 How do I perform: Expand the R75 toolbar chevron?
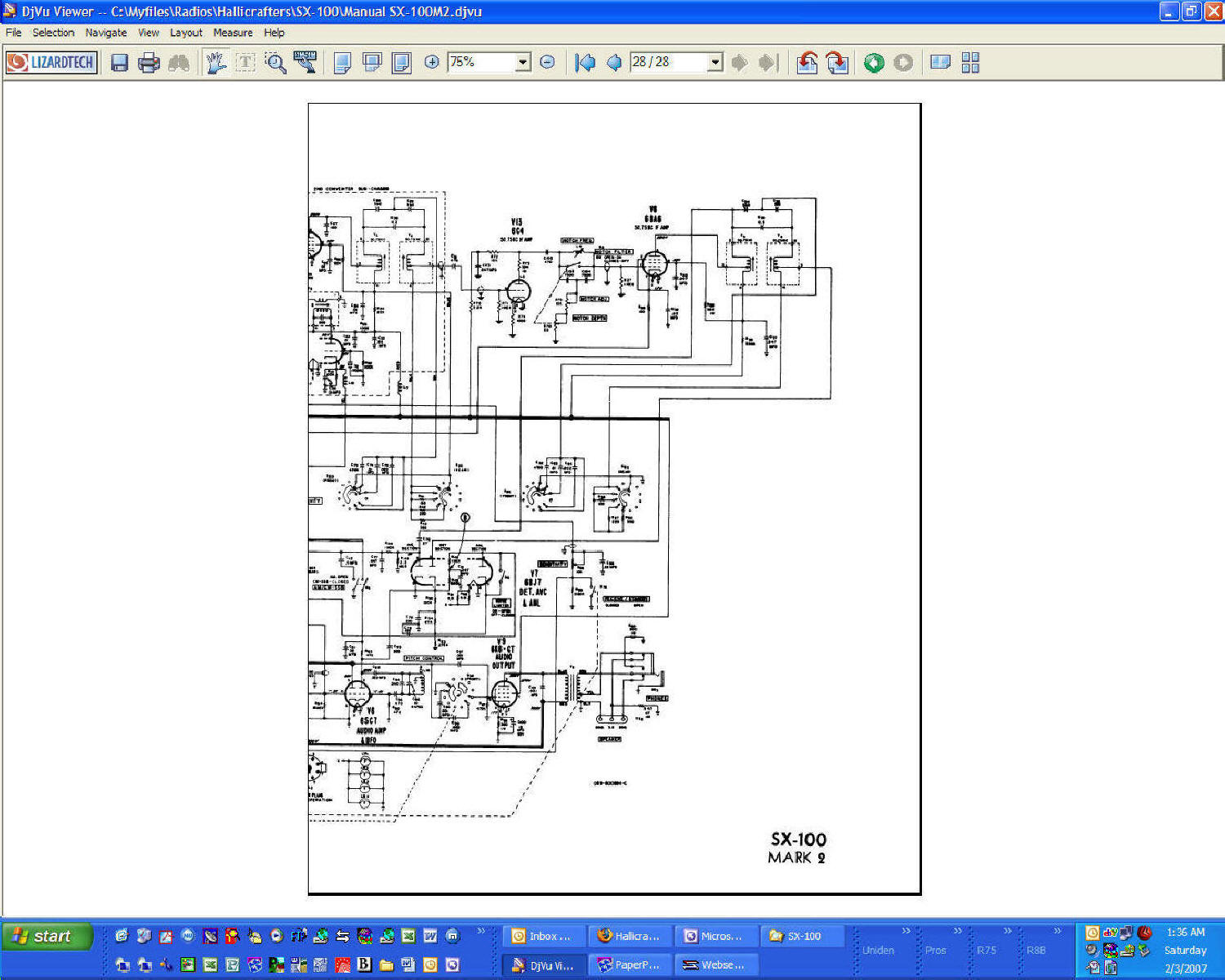[1008, 931]
